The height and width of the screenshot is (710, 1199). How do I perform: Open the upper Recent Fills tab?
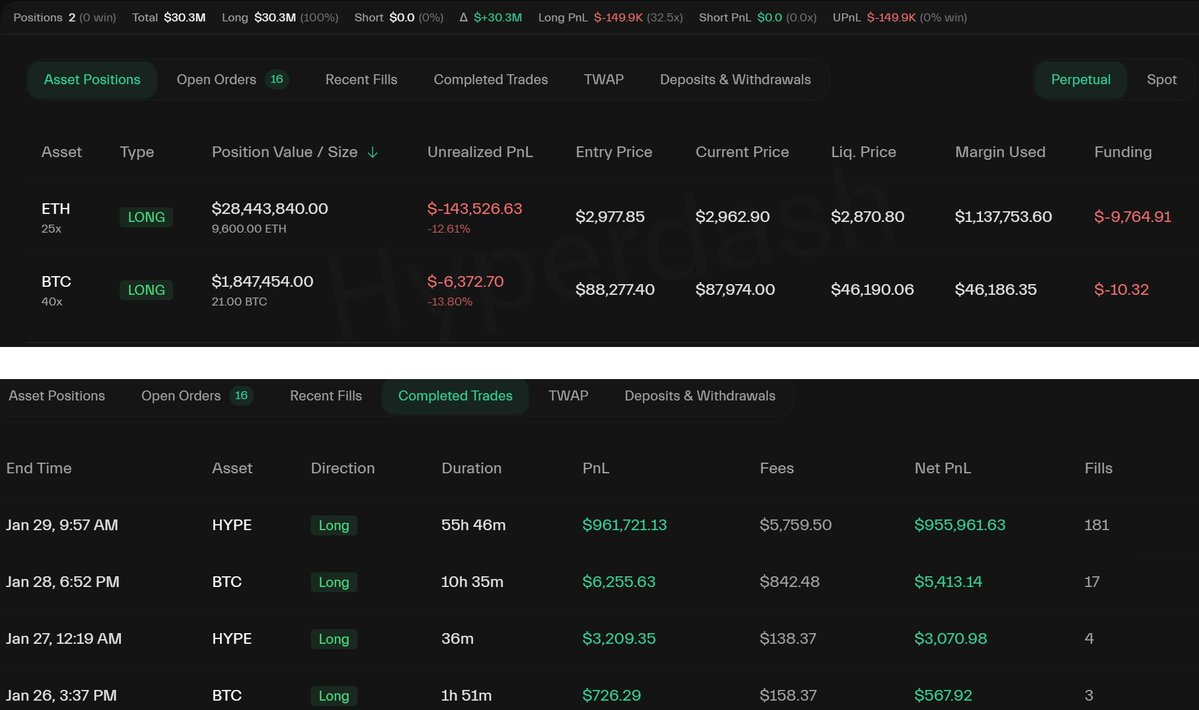click(x=361, y=80)
